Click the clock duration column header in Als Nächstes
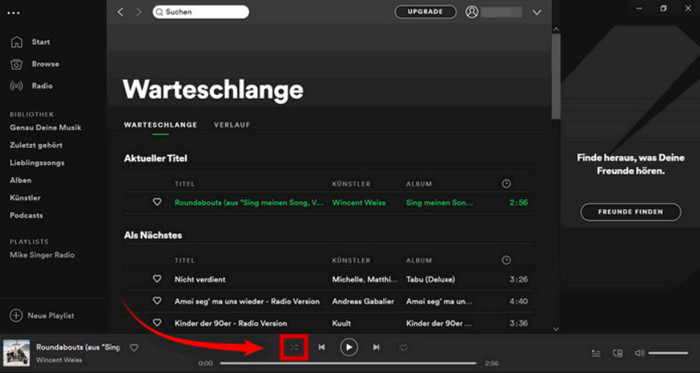 click(506, 260)
